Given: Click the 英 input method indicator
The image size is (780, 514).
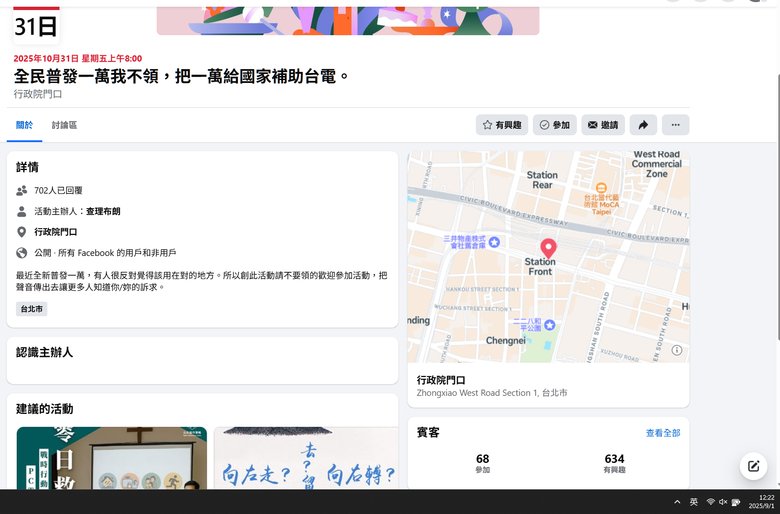Looking at the screenshot, I should click(x=693, y=502).
